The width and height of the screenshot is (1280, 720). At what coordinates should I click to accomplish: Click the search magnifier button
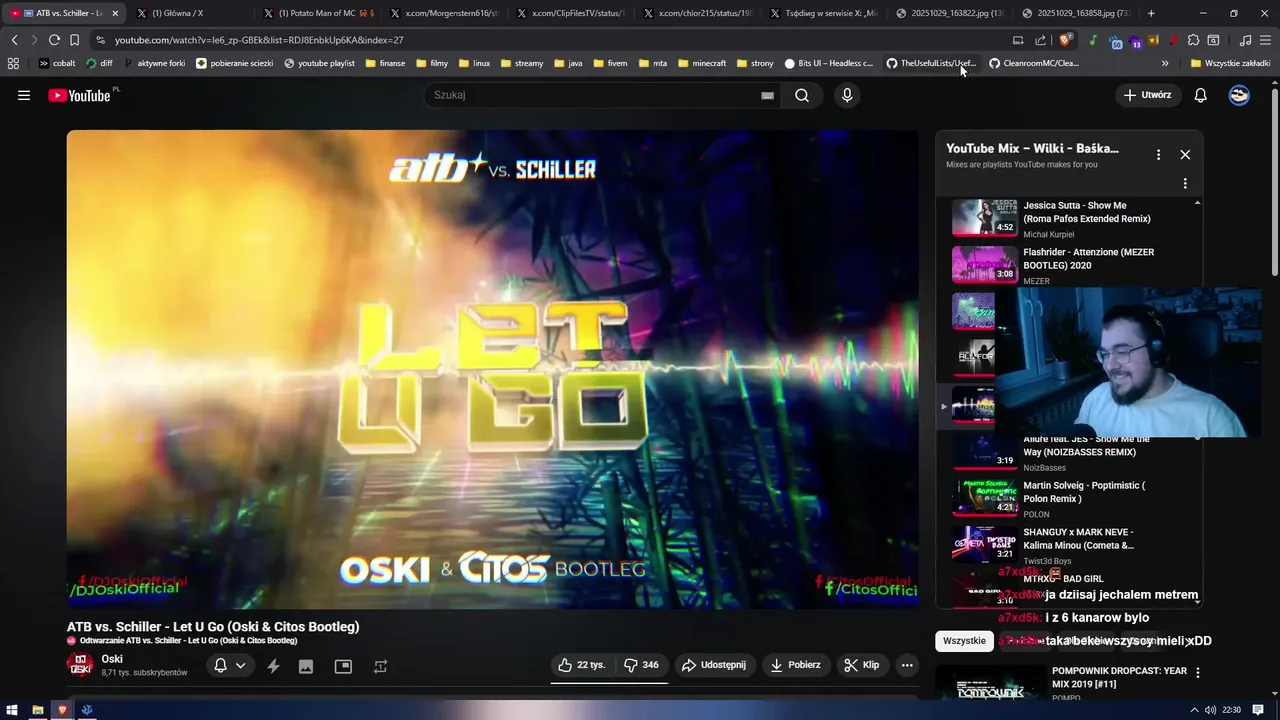point(802,95)
